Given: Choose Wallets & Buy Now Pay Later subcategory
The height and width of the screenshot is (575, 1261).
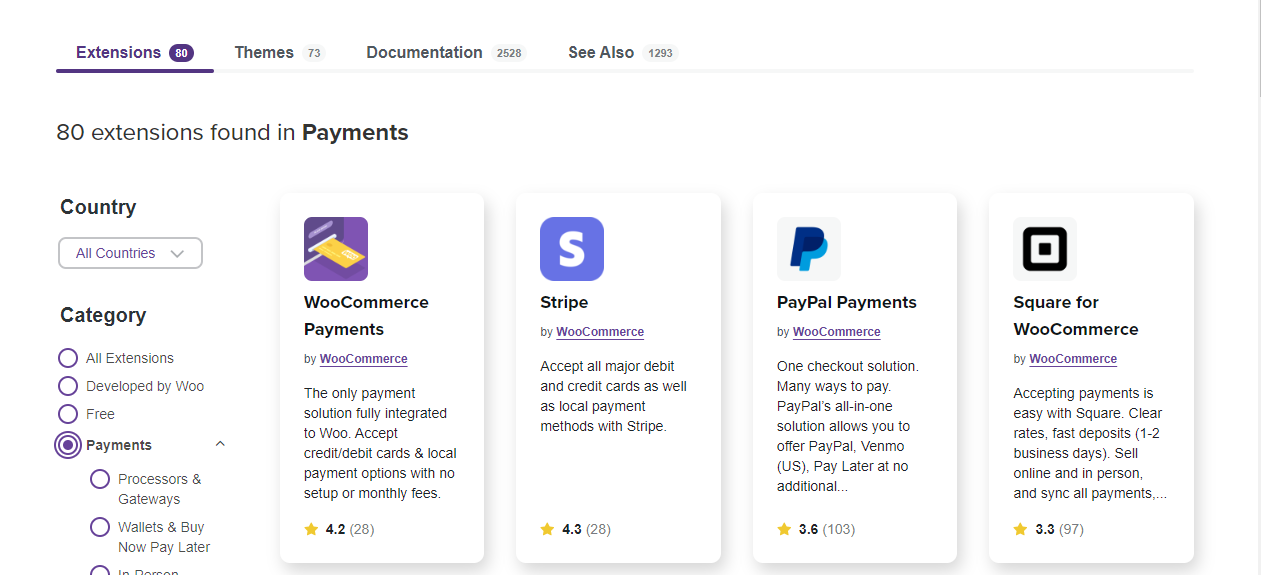Looking at the screenshot, I should (100, 527).
